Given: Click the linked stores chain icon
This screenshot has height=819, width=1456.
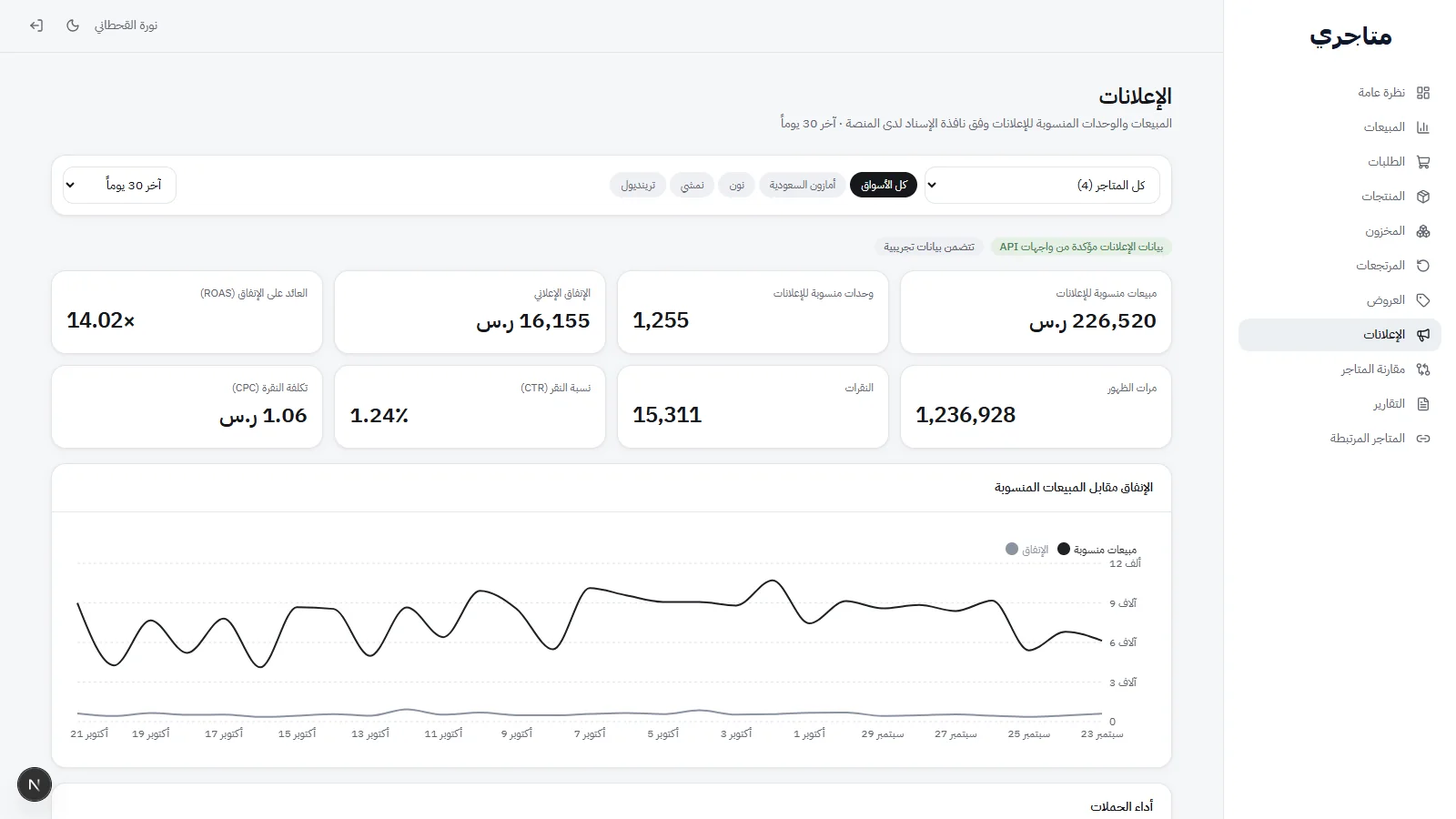Looking at the screenshot, I should 1423,439.
